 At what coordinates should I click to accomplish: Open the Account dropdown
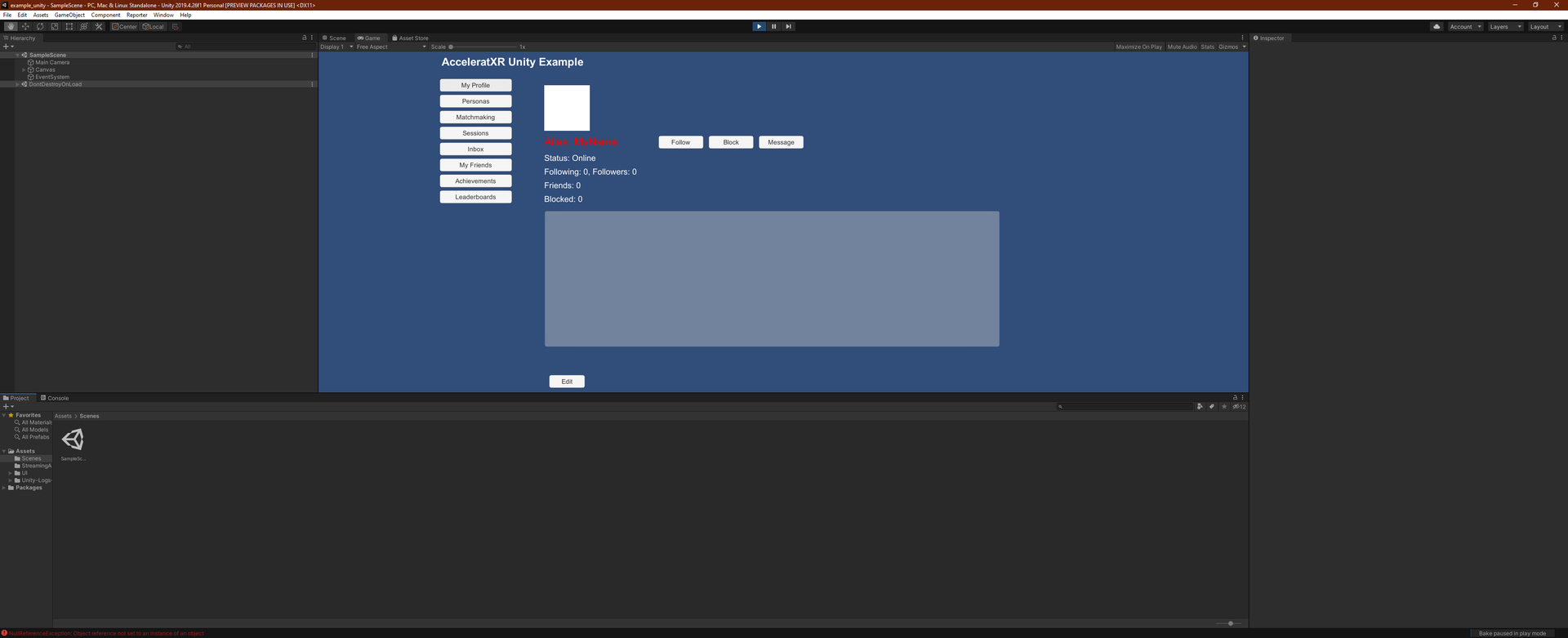tap(1465, 26)
